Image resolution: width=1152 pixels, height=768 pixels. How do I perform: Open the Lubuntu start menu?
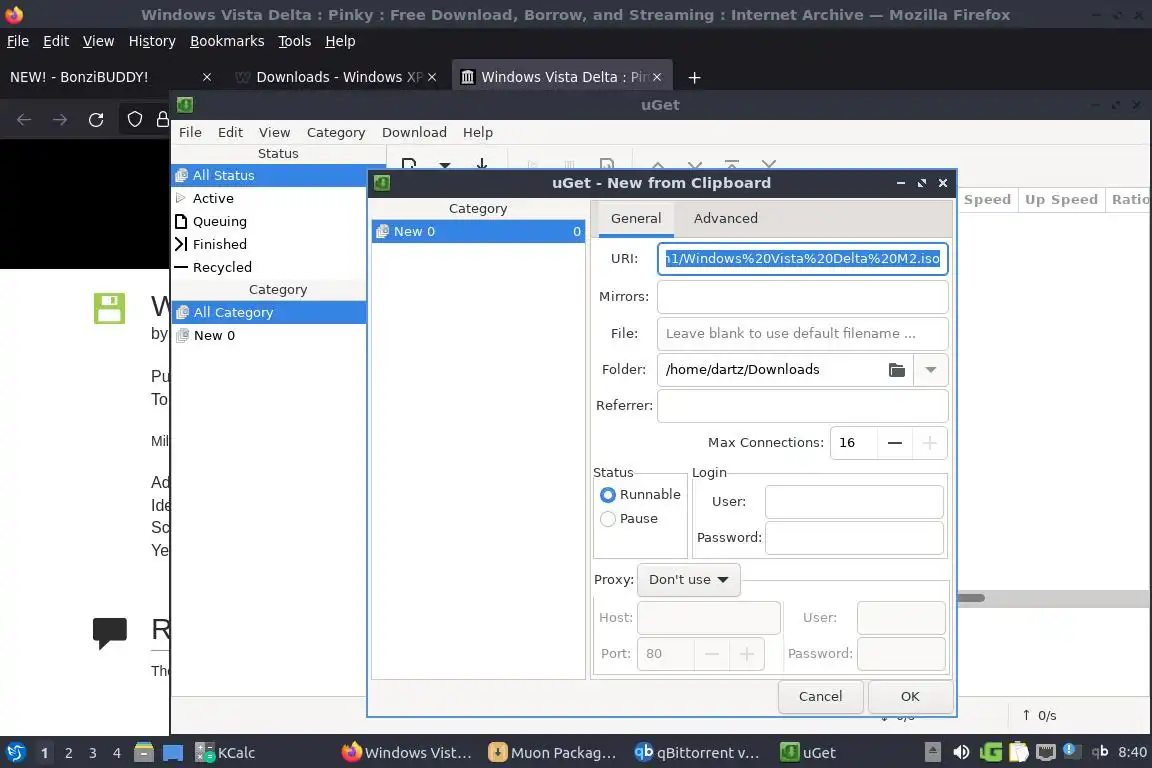pyautogui.click(x=15, y=753)
